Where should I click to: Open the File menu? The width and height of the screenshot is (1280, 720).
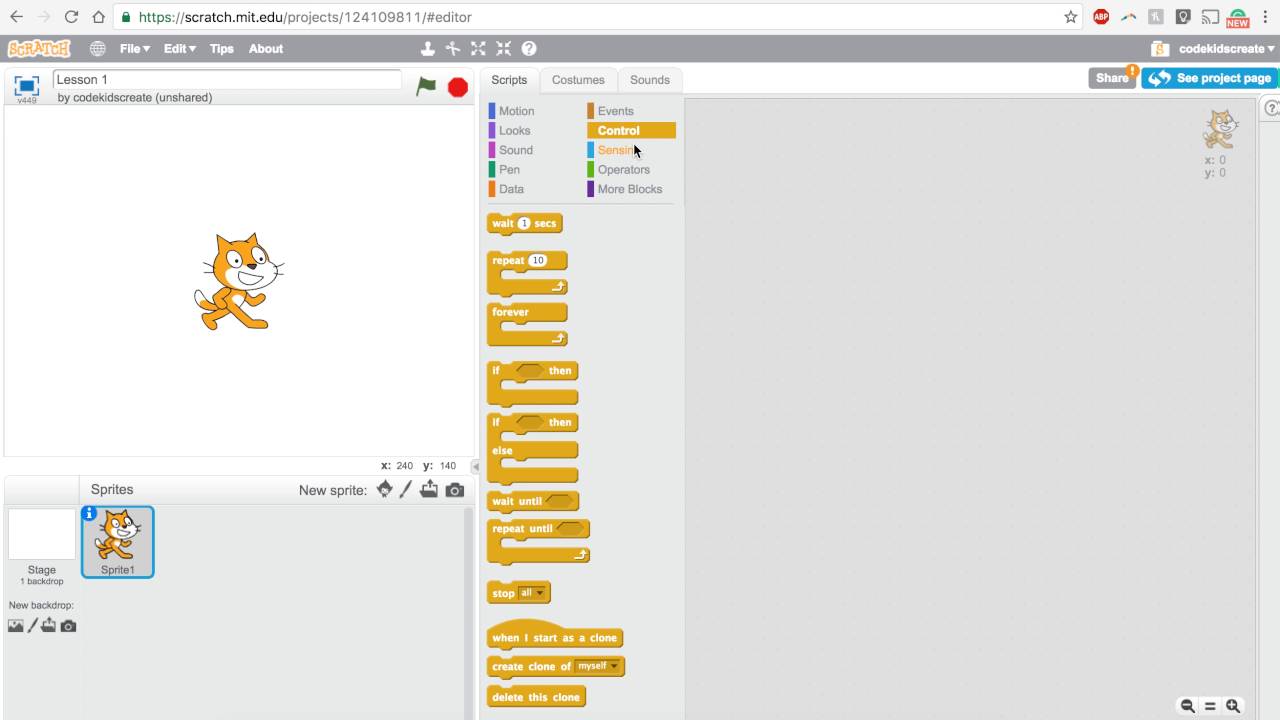tap(134, 48)
